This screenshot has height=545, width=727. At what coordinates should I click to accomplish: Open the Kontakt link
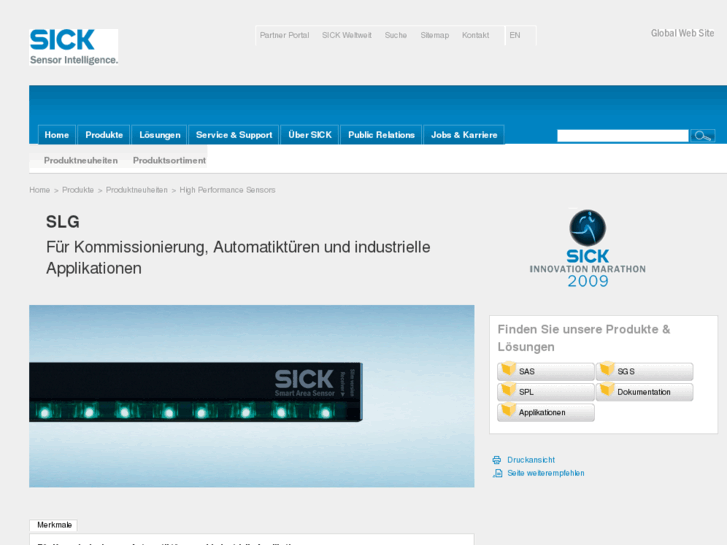tap(475, 35)
